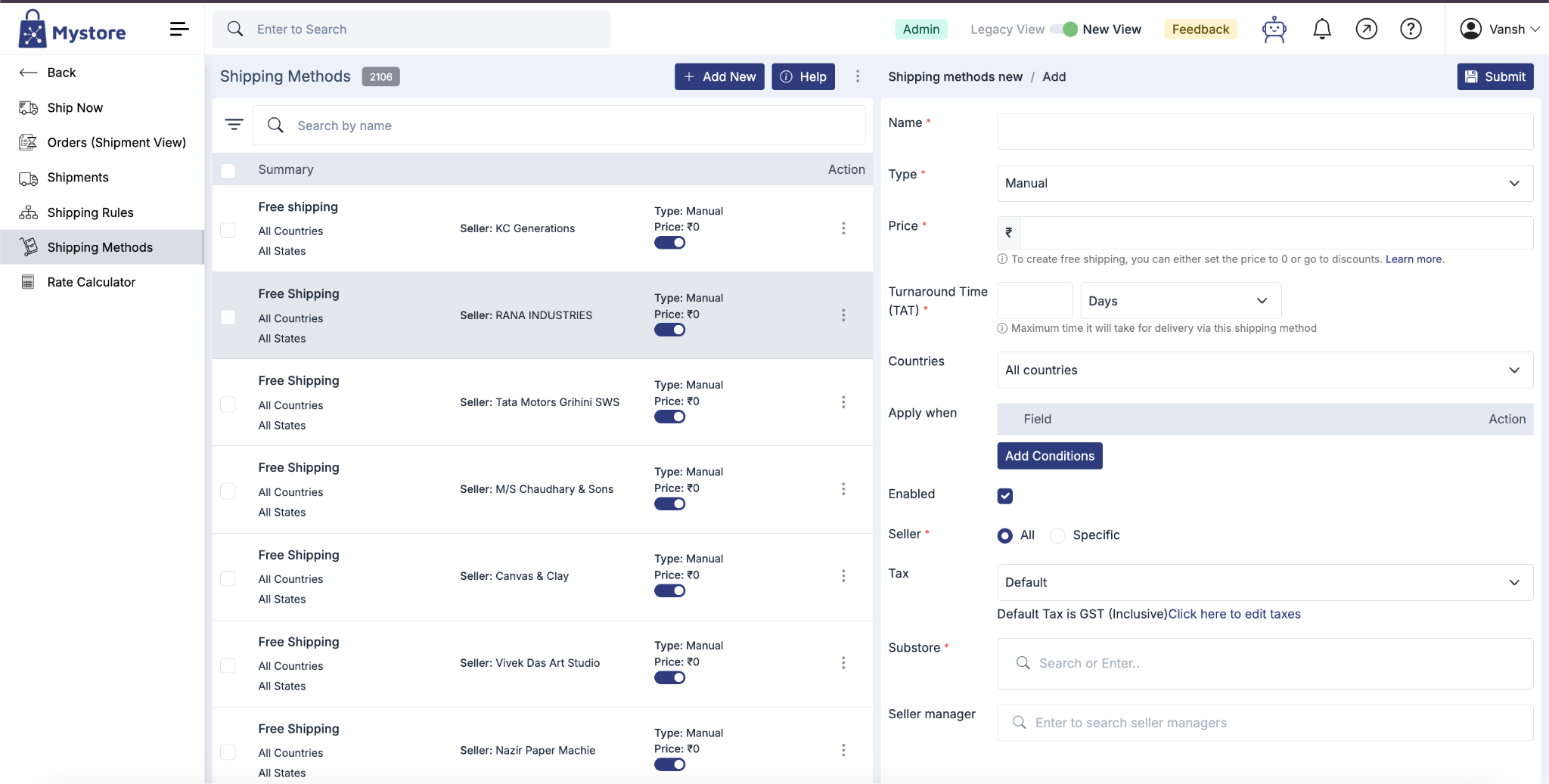Viewport: 1549px width, 784px height.
Task: Follow Click here to edit taxes link
Action: (1234, 614)
